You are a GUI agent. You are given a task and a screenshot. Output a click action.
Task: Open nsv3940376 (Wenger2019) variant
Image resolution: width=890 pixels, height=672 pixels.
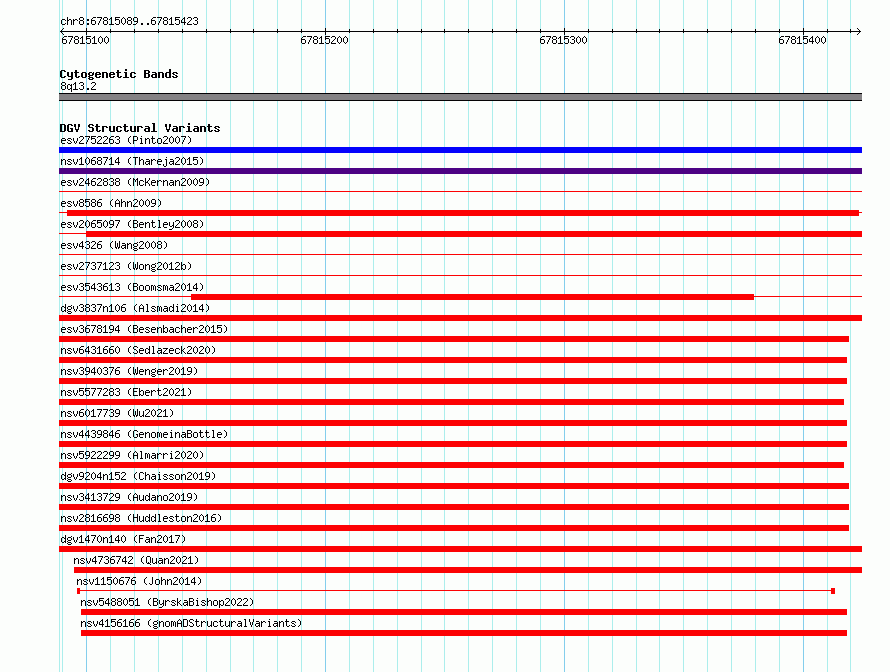coord(129,371)
